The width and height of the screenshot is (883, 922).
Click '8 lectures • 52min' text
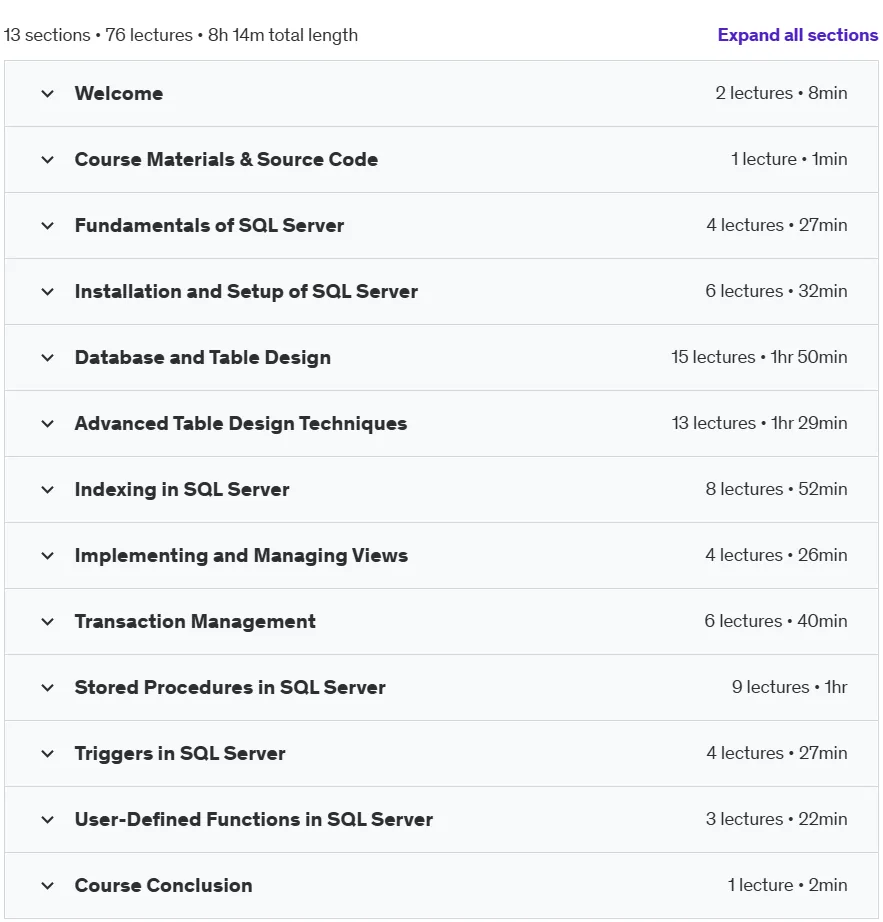pyautogui.click(x=776, y=489)
